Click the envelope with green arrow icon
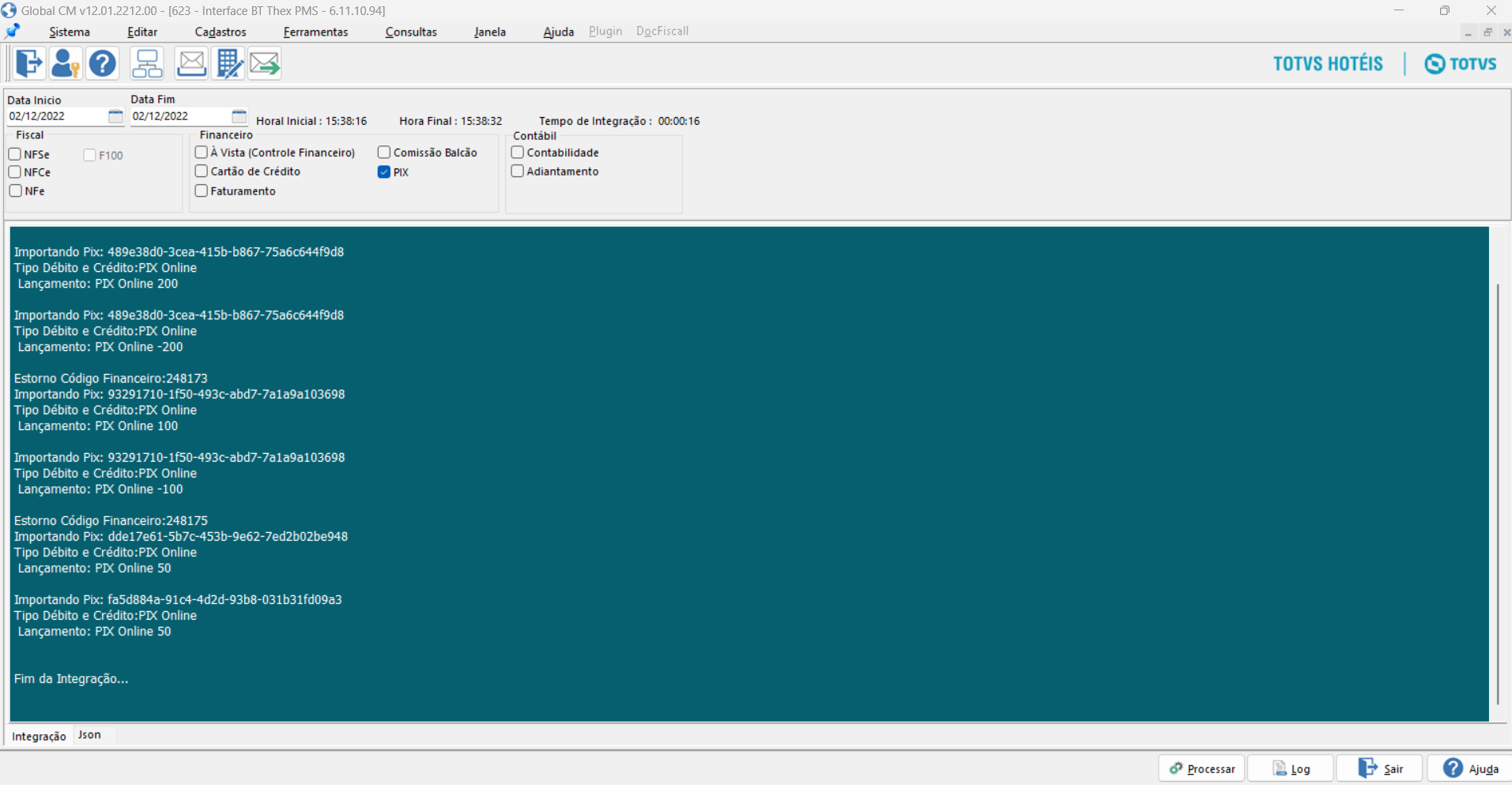Viewport: 1512px width, 785px height. pyautogui.click(x=265, y=63)
